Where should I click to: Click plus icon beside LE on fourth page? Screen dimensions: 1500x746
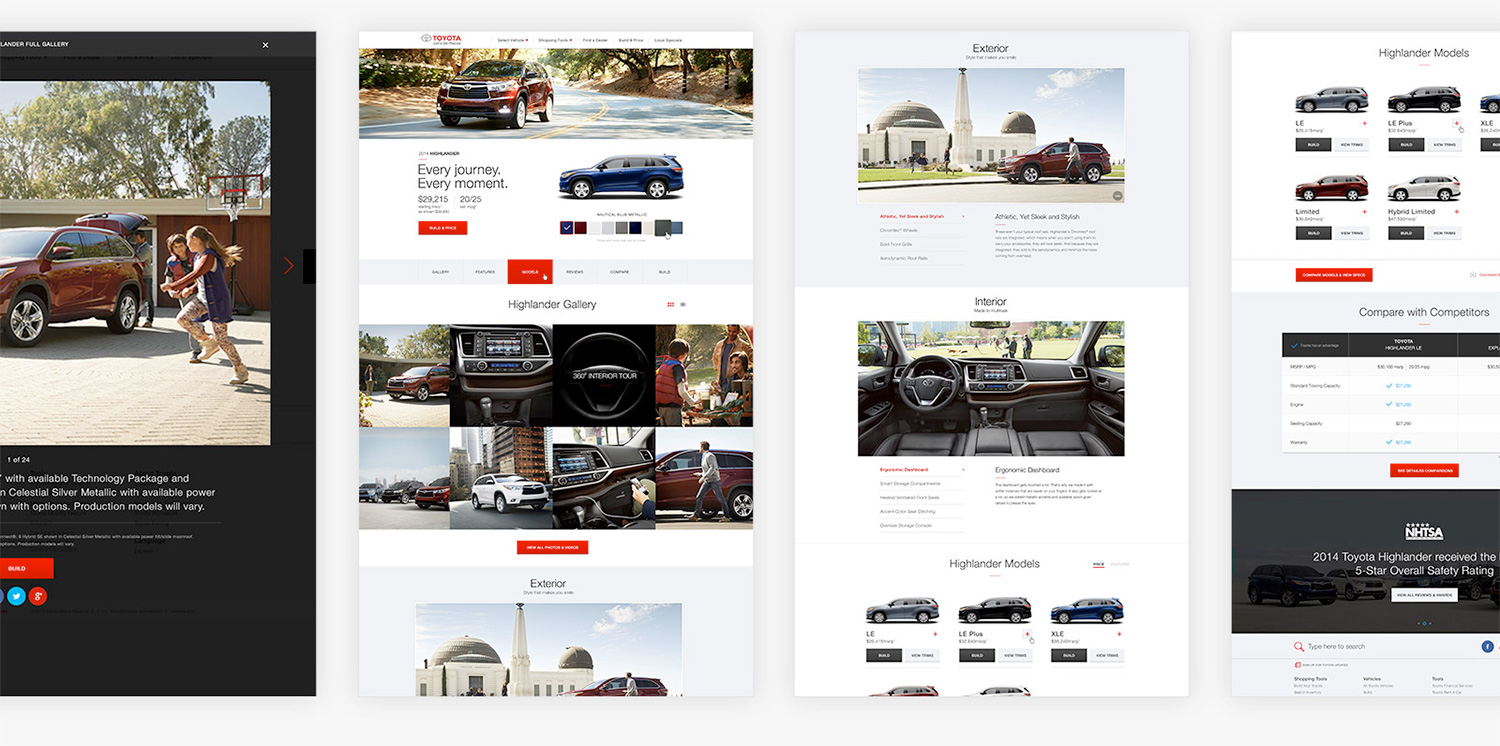1364,123
